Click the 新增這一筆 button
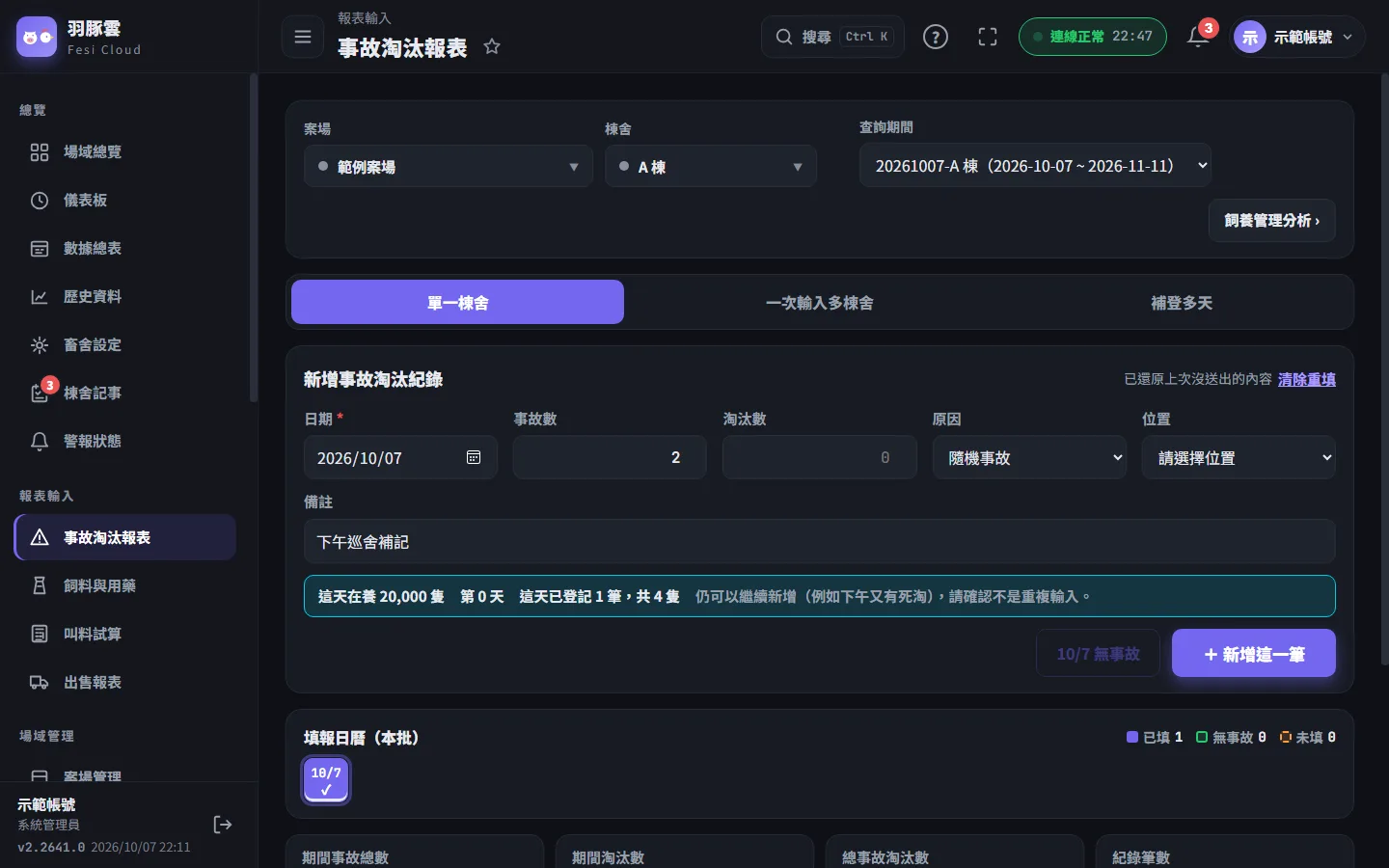 [x=1254, y=654]
